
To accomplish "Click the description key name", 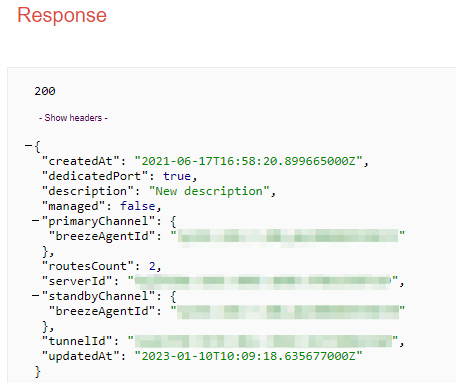I will pyautogui.click(x=88, y=191).
